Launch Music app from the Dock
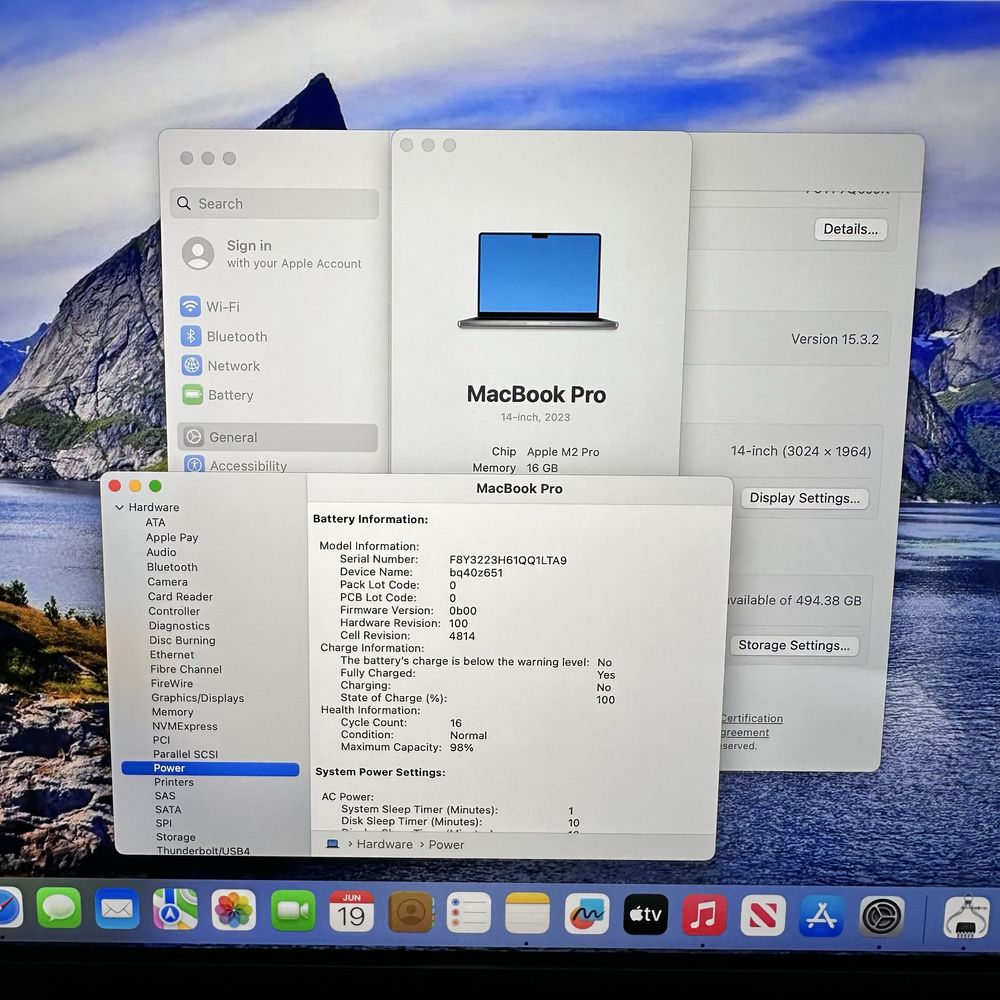Image resolution: width=1000 pixels, height=1000 pixels. (704, 915)
